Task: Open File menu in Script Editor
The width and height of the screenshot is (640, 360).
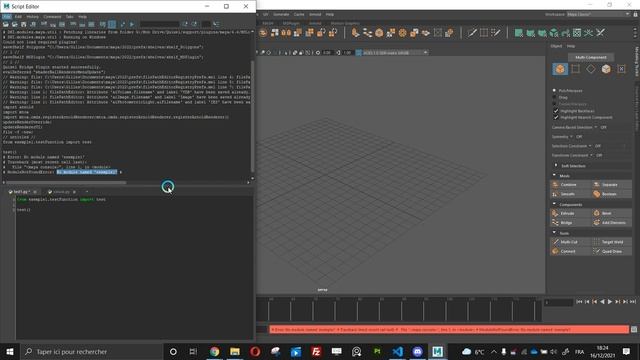Action: coord(7,17)
